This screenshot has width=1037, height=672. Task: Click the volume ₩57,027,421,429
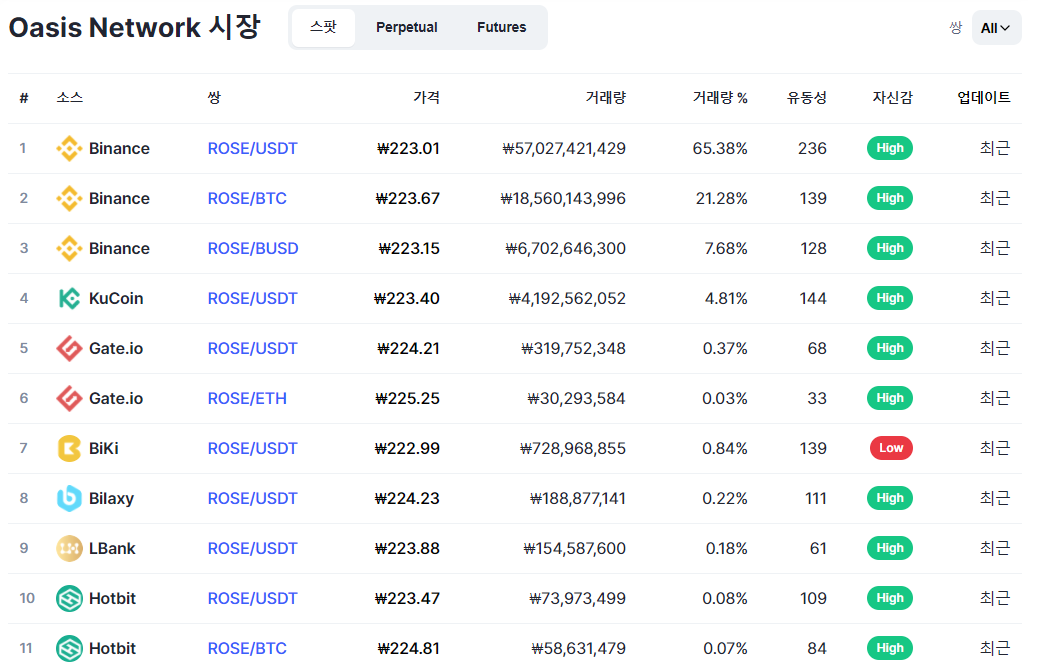tap(564, 148)
